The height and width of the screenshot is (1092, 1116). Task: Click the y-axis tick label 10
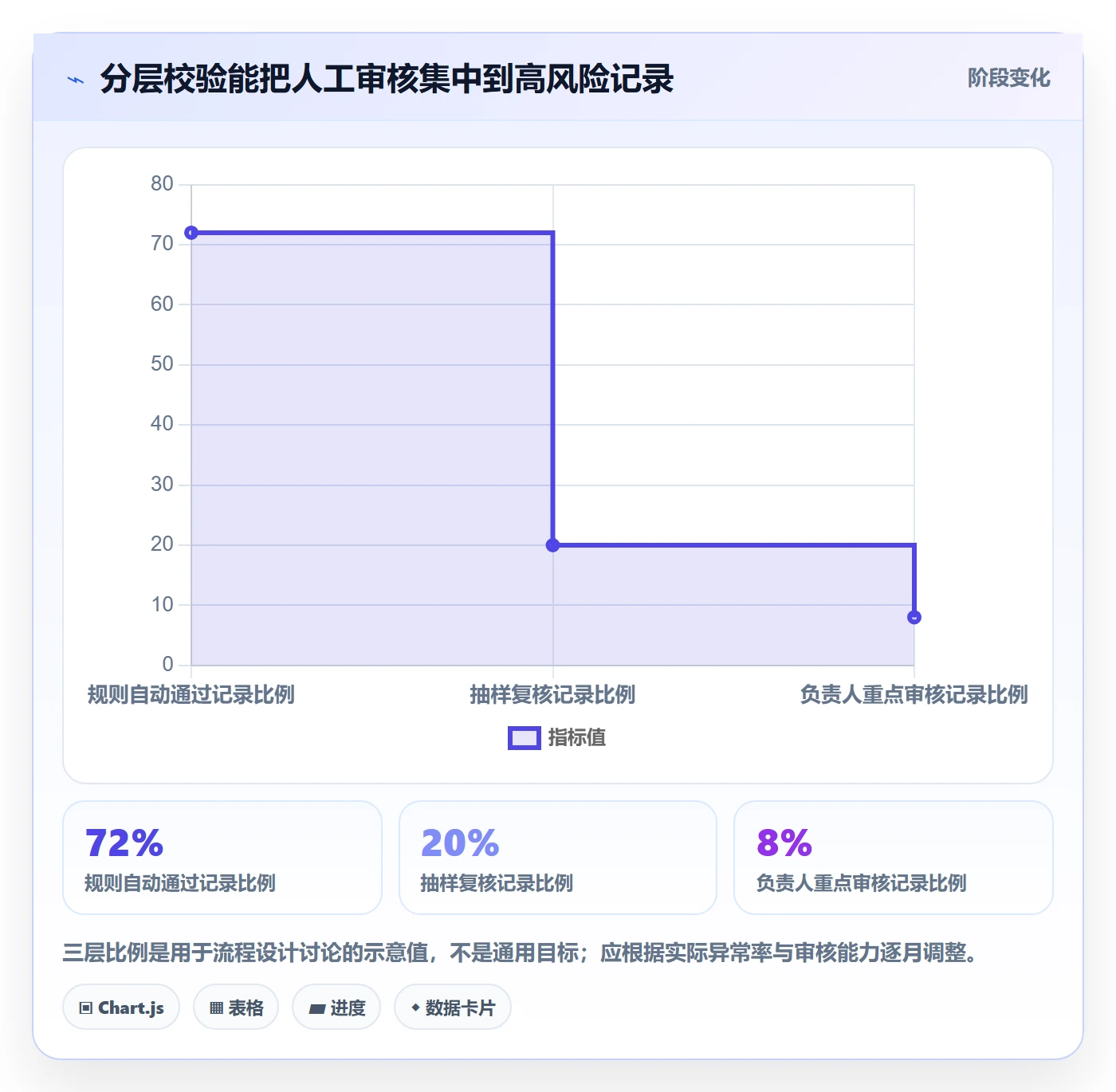(x=162, y=605)
